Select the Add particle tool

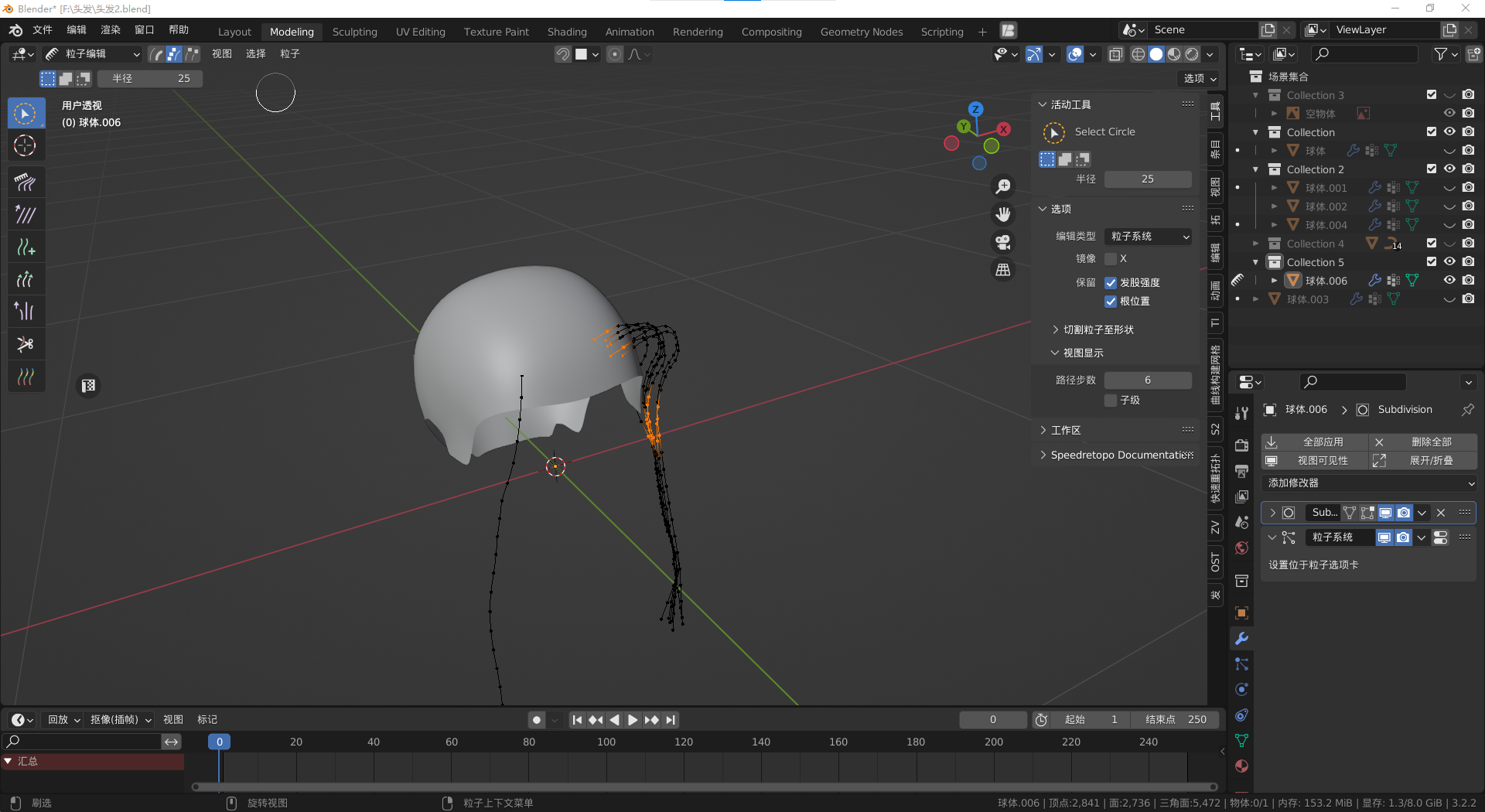(26, 247)
